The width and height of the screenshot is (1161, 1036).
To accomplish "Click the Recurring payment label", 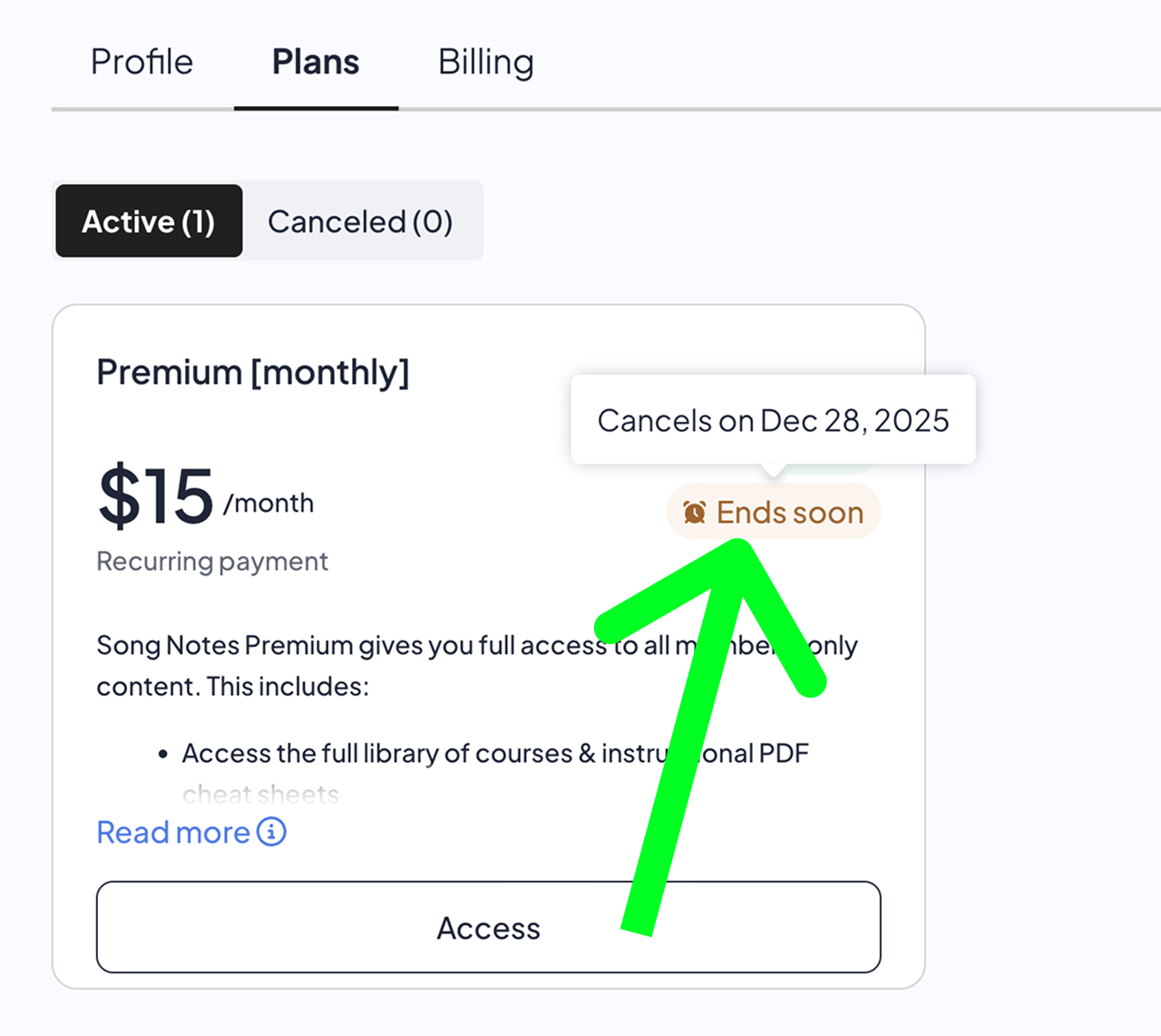I will coord(212,562).
